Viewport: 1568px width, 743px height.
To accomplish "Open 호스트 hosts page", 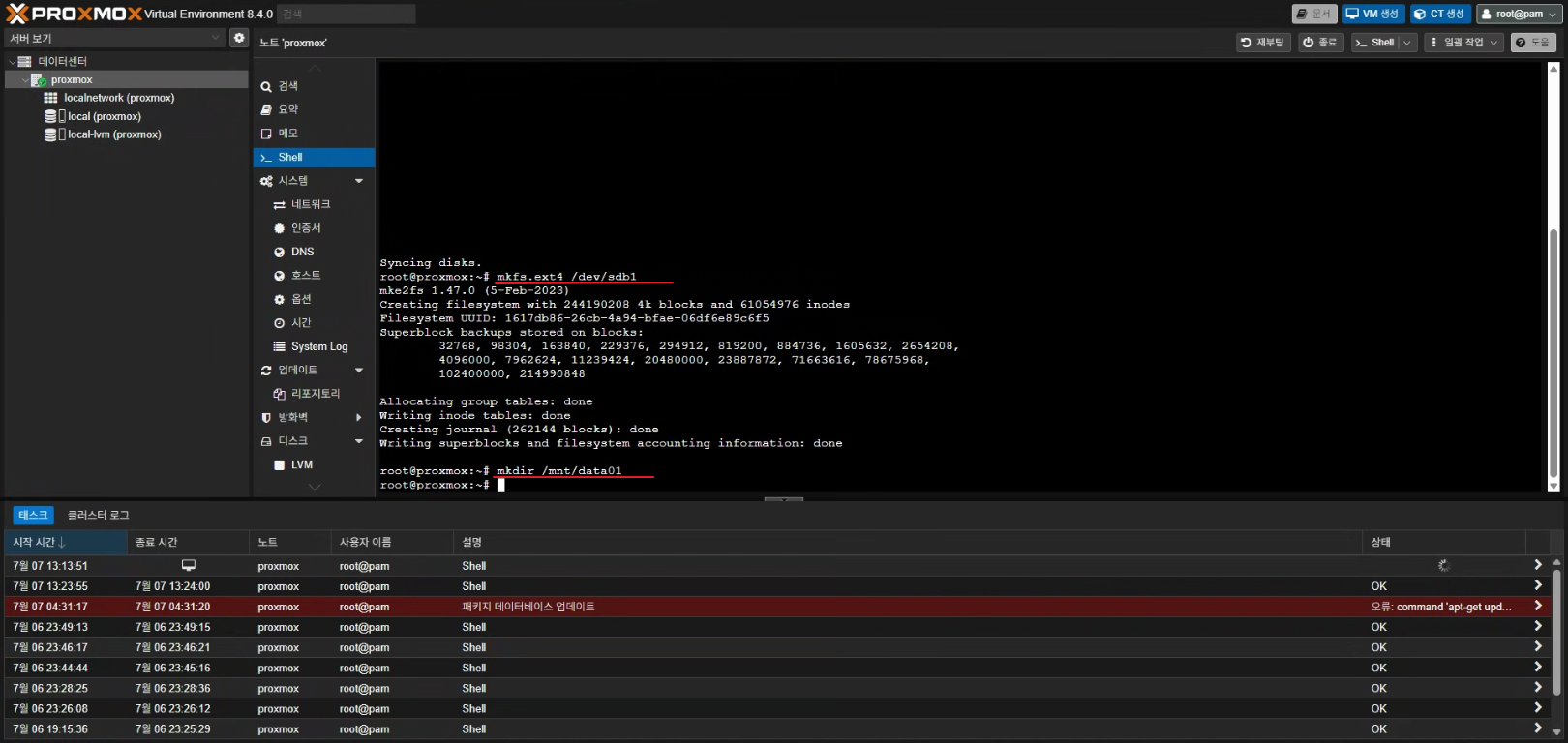I will [314, 276].
